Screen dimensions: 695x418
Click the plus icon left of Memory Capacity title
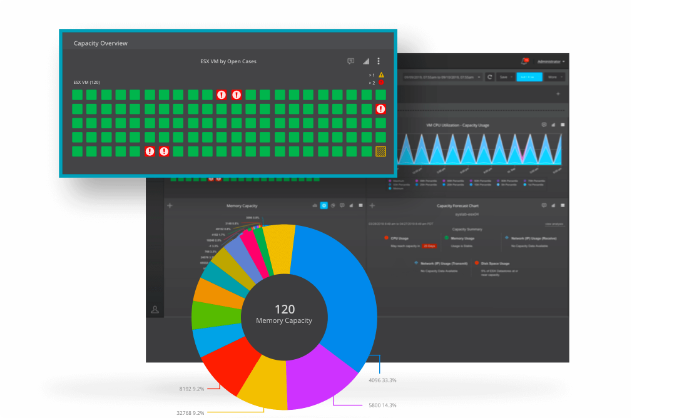click(170, 206)
